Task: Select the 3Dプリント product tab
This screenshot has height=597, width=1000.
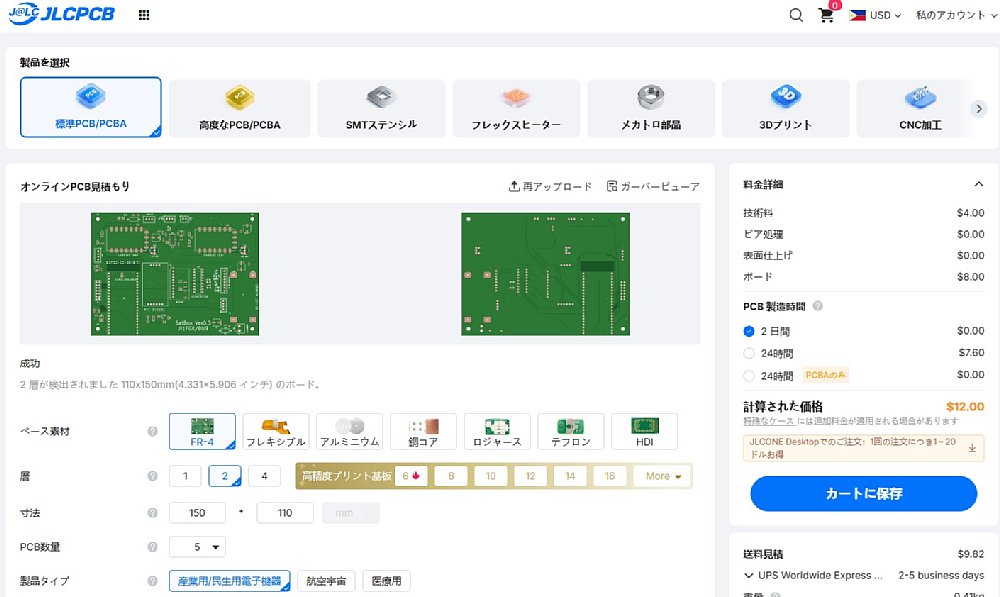Action: [785, 108]
